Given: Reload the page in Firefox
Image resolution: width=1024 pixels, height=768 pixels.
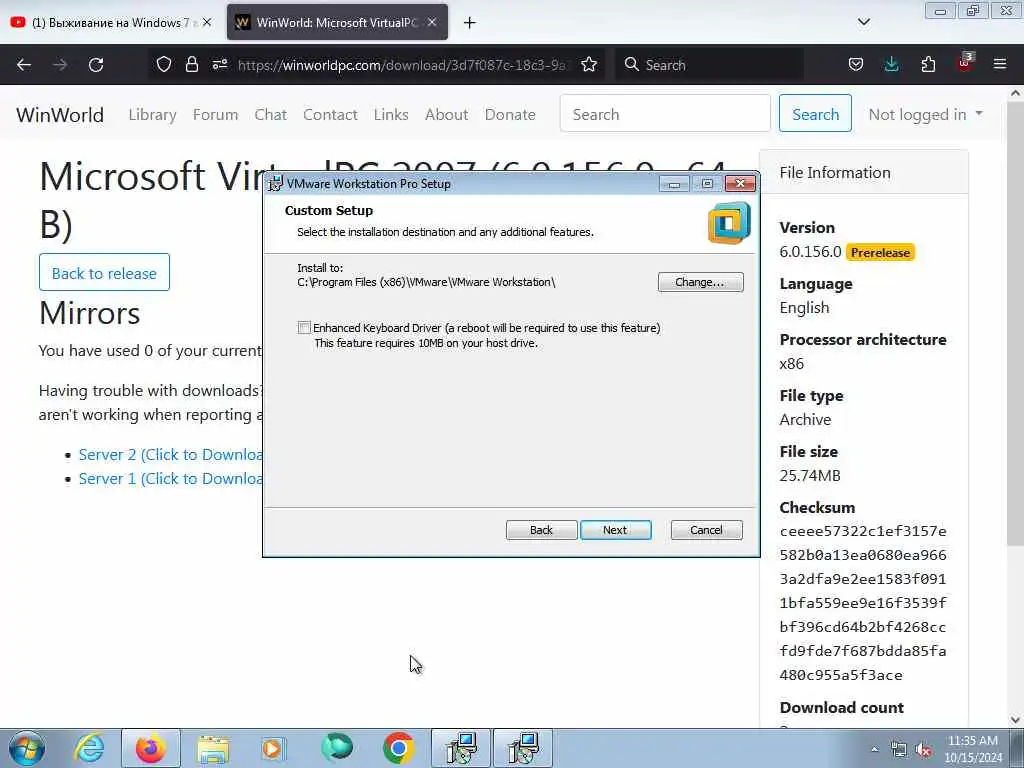Looking at the screenshot, I should click(x=96, y=65).
